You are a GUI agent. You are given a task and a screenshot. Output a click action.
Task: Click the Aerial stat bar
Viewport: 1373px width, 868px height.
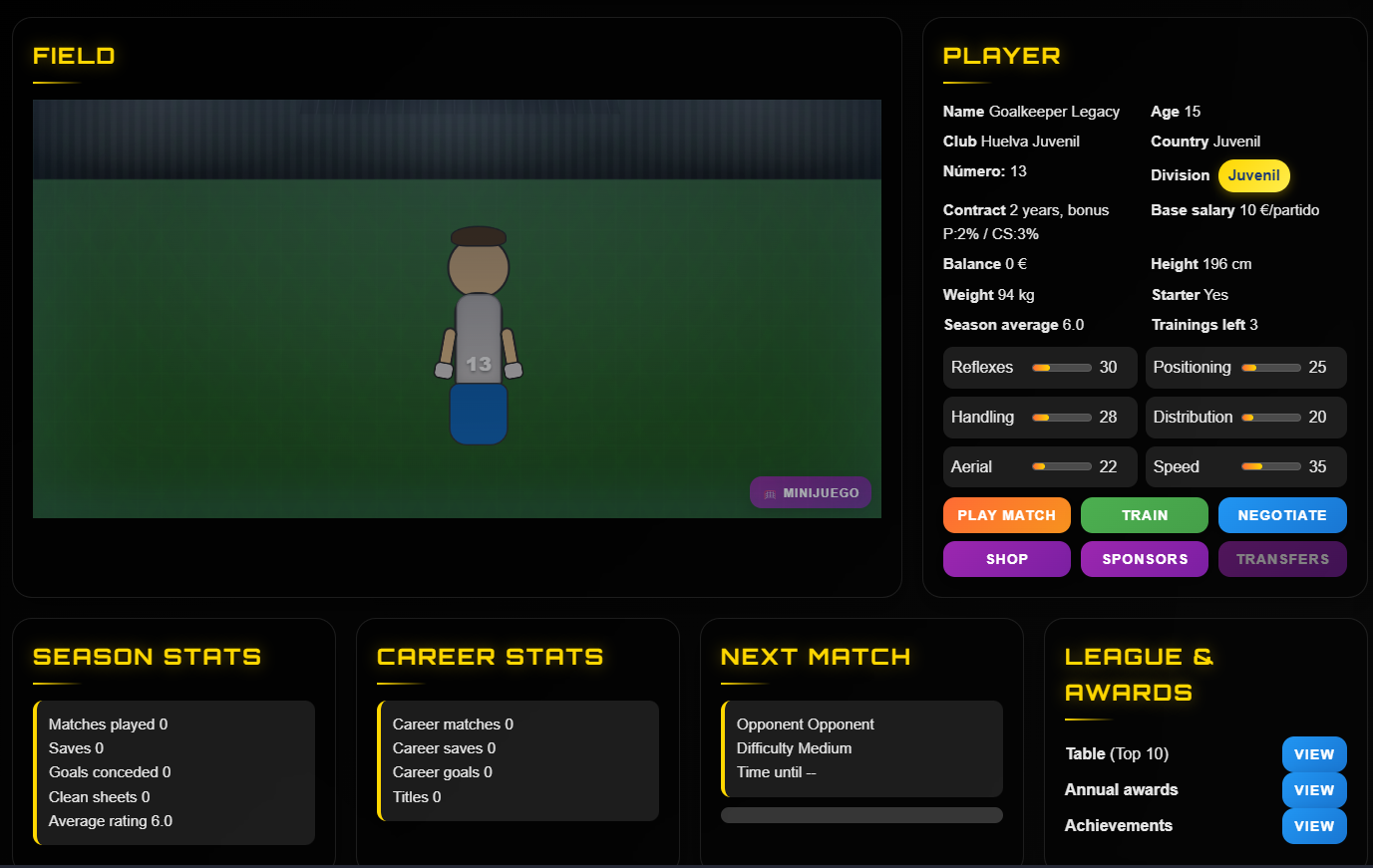(x=1061, y=466)
